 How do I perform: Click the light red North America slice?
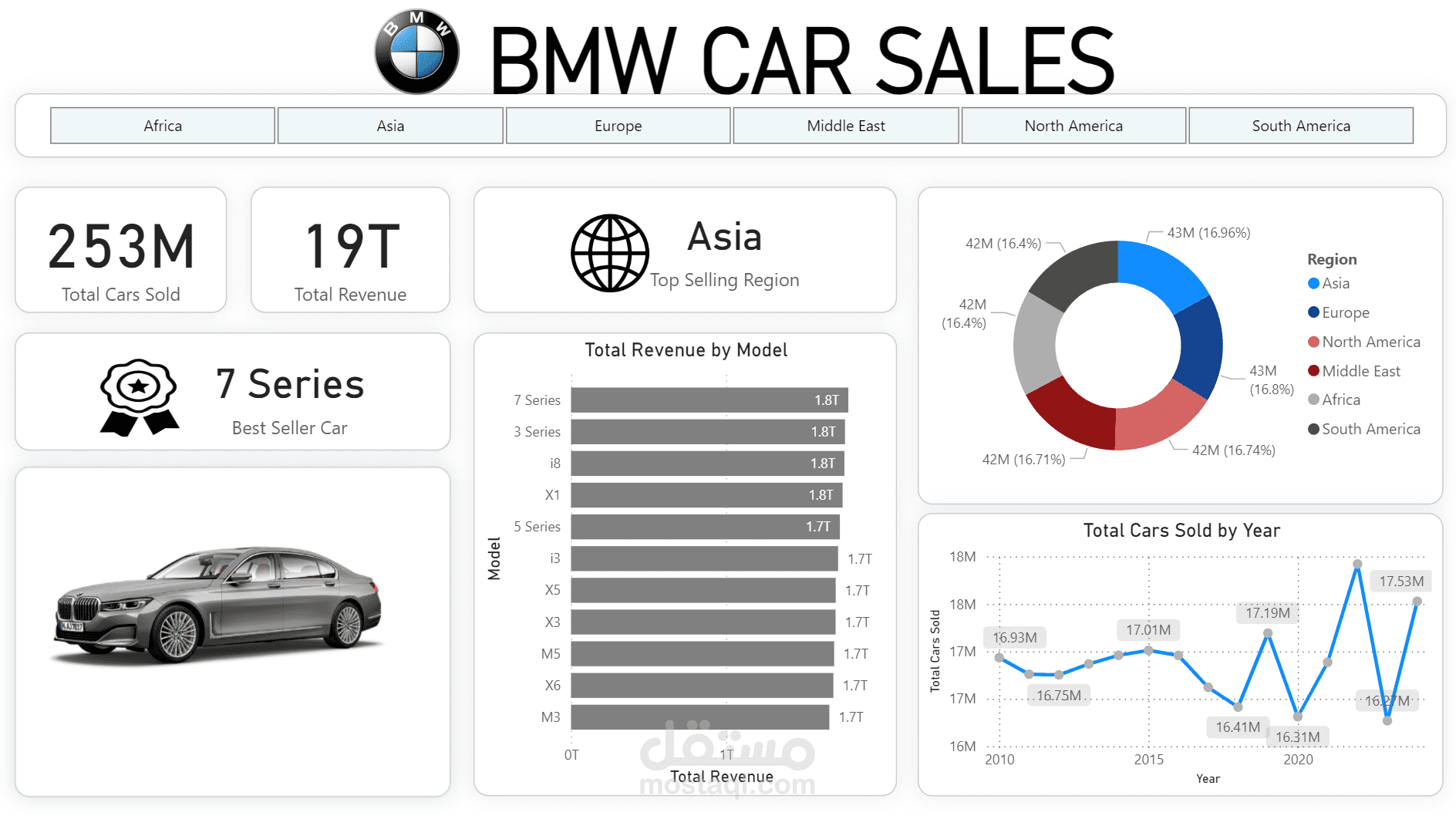click(x=1157, y=420)
